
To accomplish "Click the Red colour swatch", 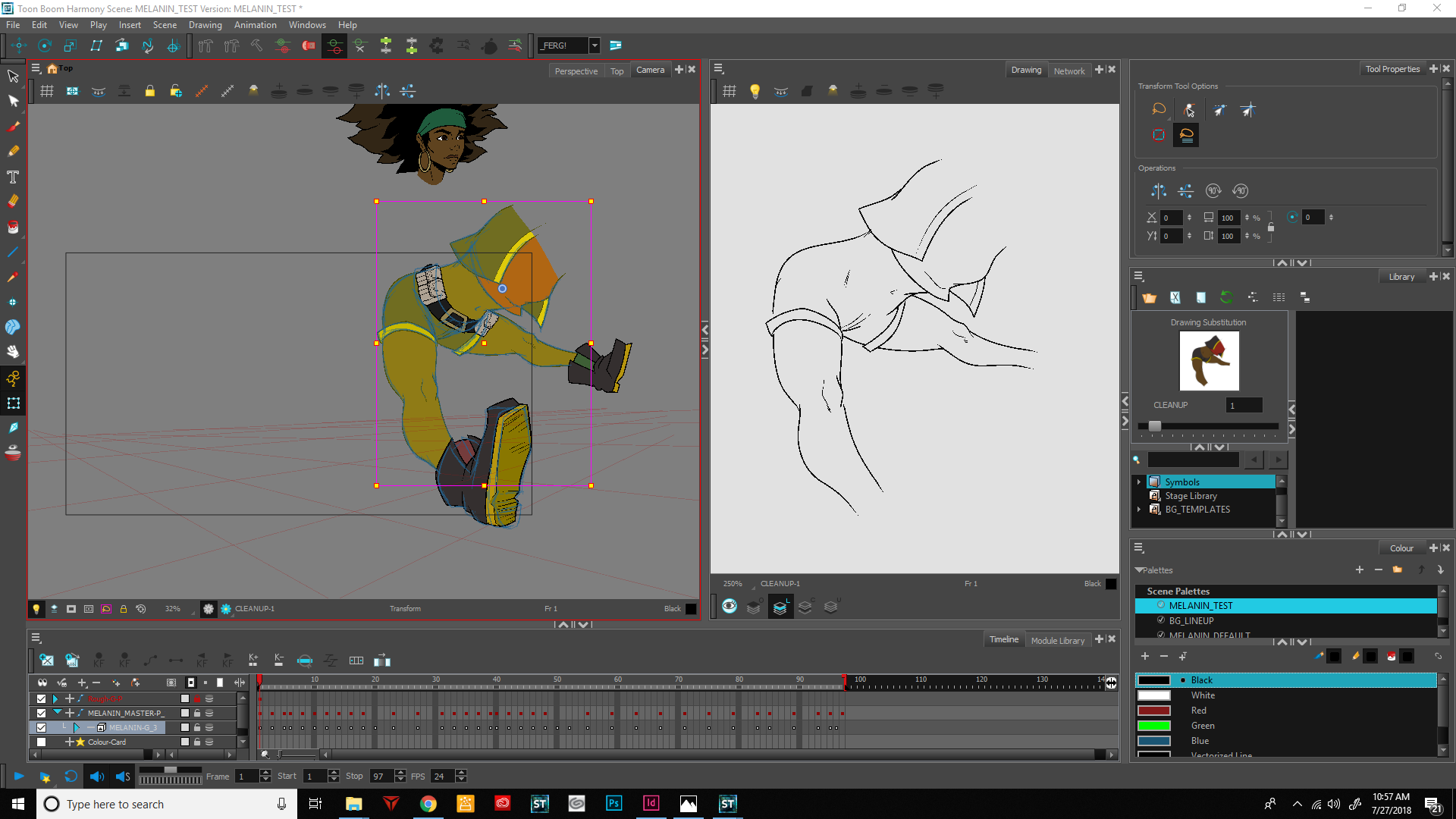I will coord(1154,711).
